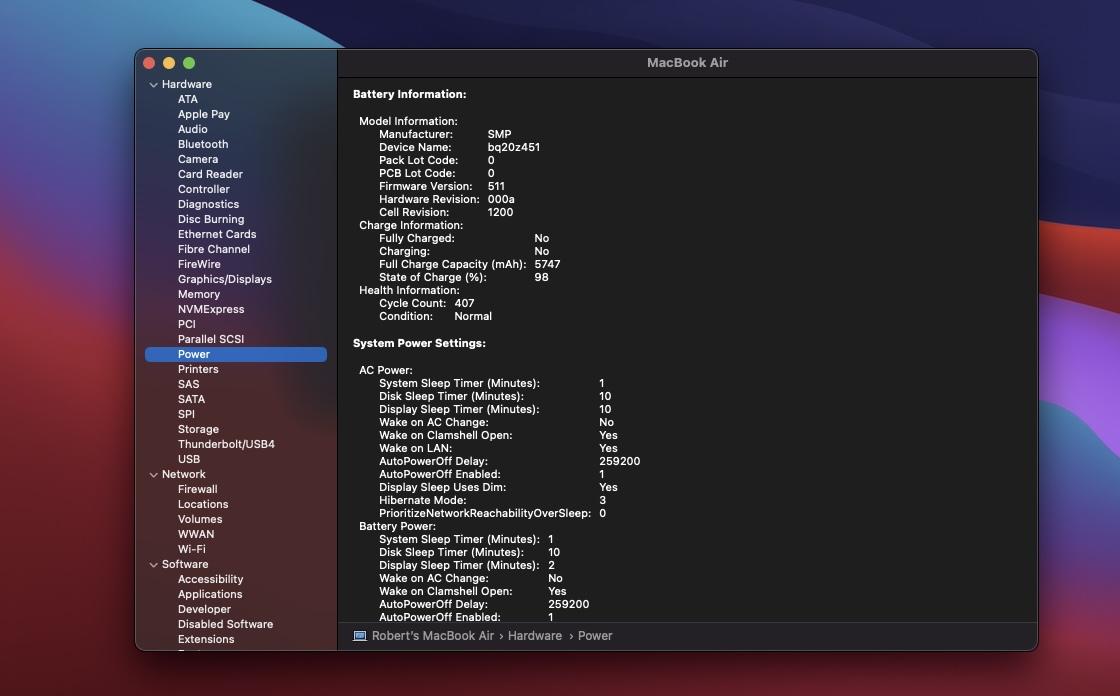Collapse the Hardware section chevron
Image resolution: width=1120 pixels, height=696 pixels.
tap(153, 84)
